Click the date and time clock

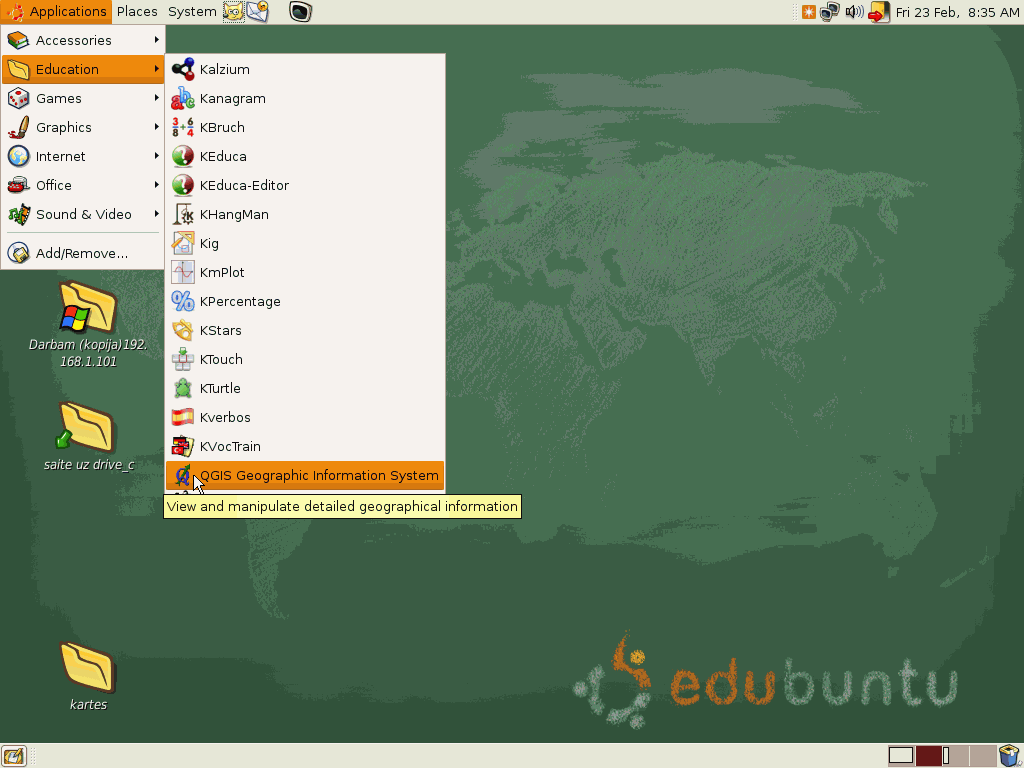pyautogui.click(x=957, y=12)
